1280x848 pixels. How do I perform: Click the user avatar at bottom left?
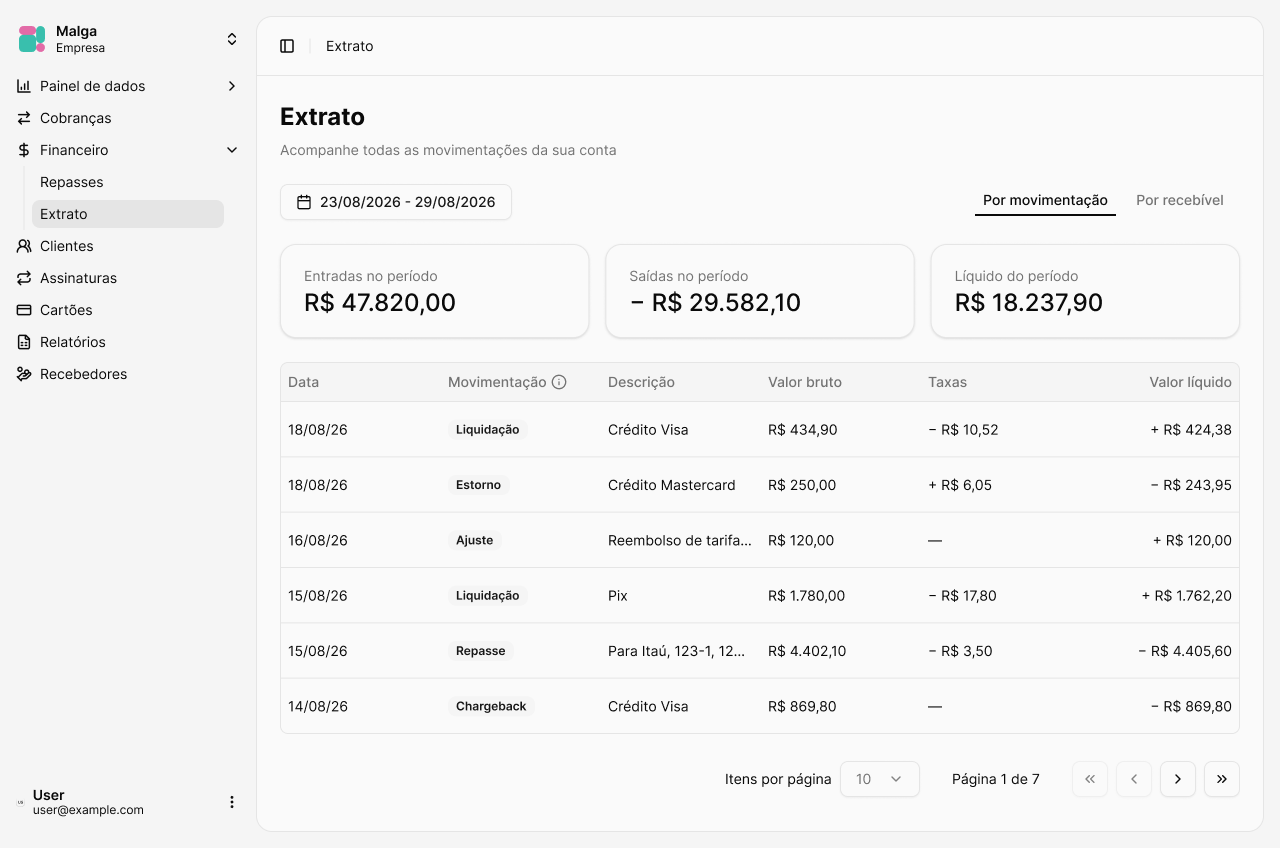(x=21, y=802)
